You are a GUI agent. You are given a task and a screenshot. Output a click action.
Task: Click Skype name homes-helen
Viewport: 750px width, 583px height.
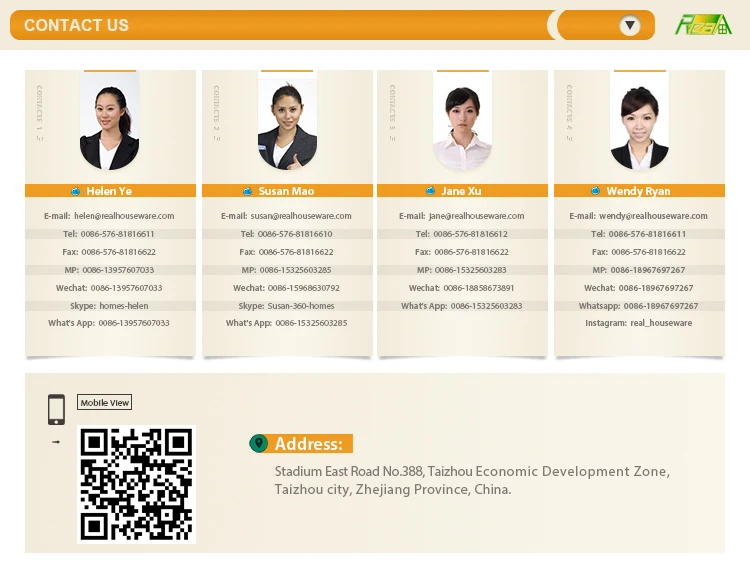(x=124, y=306)
